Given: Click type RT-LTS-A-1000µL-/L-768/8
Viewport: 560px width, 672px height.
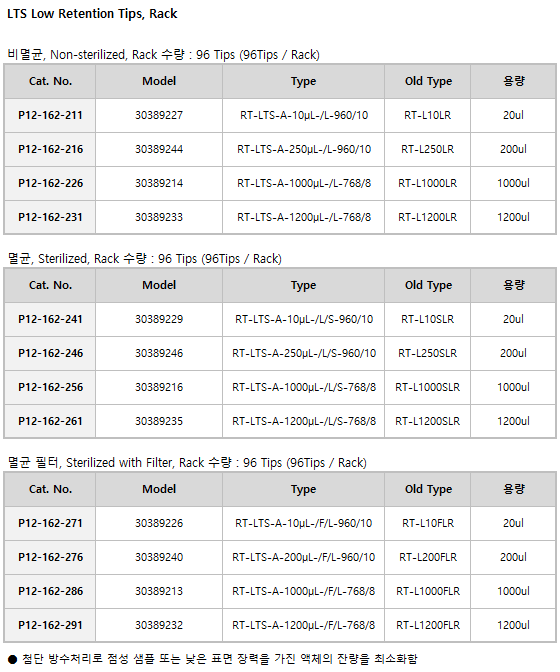Looking at the screenshot, I should tap(304, 183).
